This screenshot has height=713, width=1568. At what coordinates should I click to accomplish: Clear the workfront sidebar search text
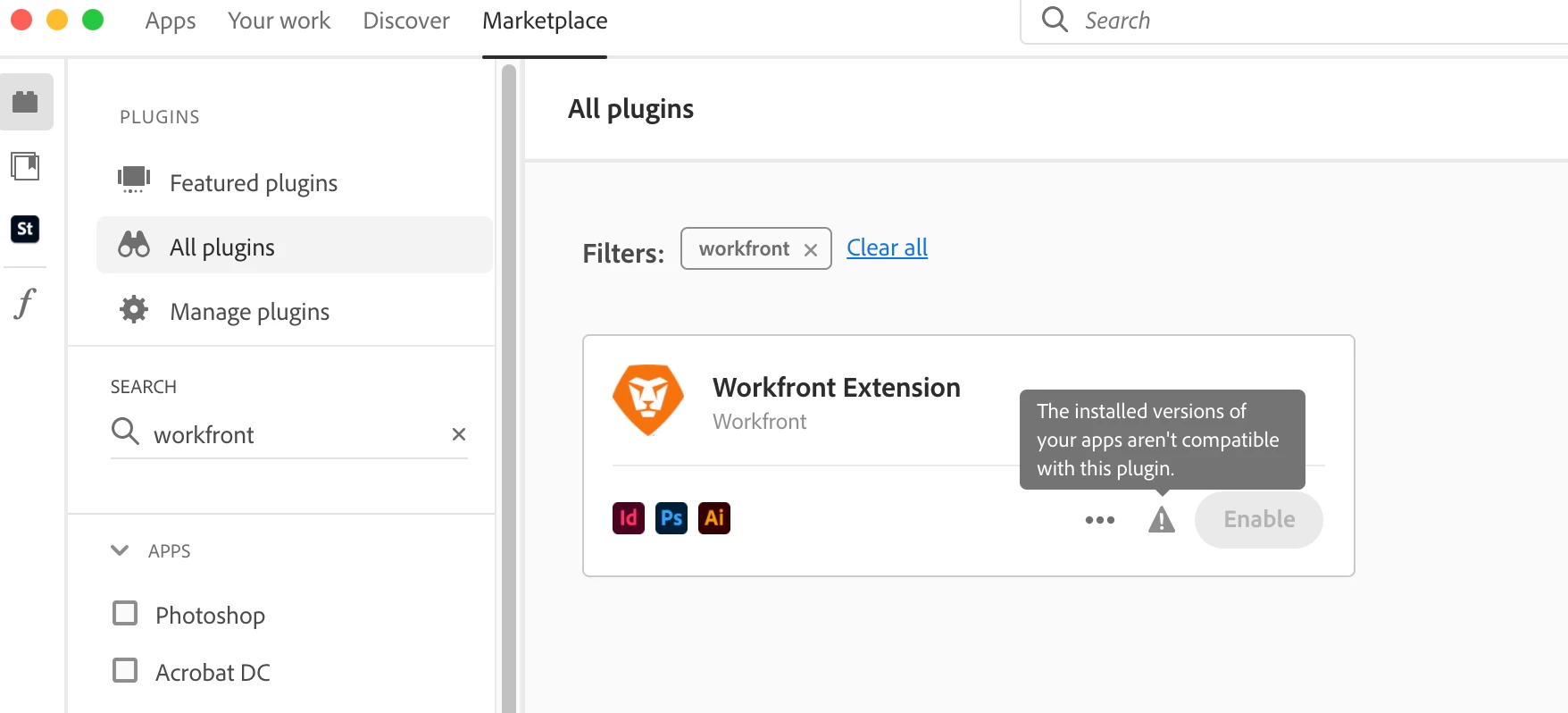coord(459,434)
